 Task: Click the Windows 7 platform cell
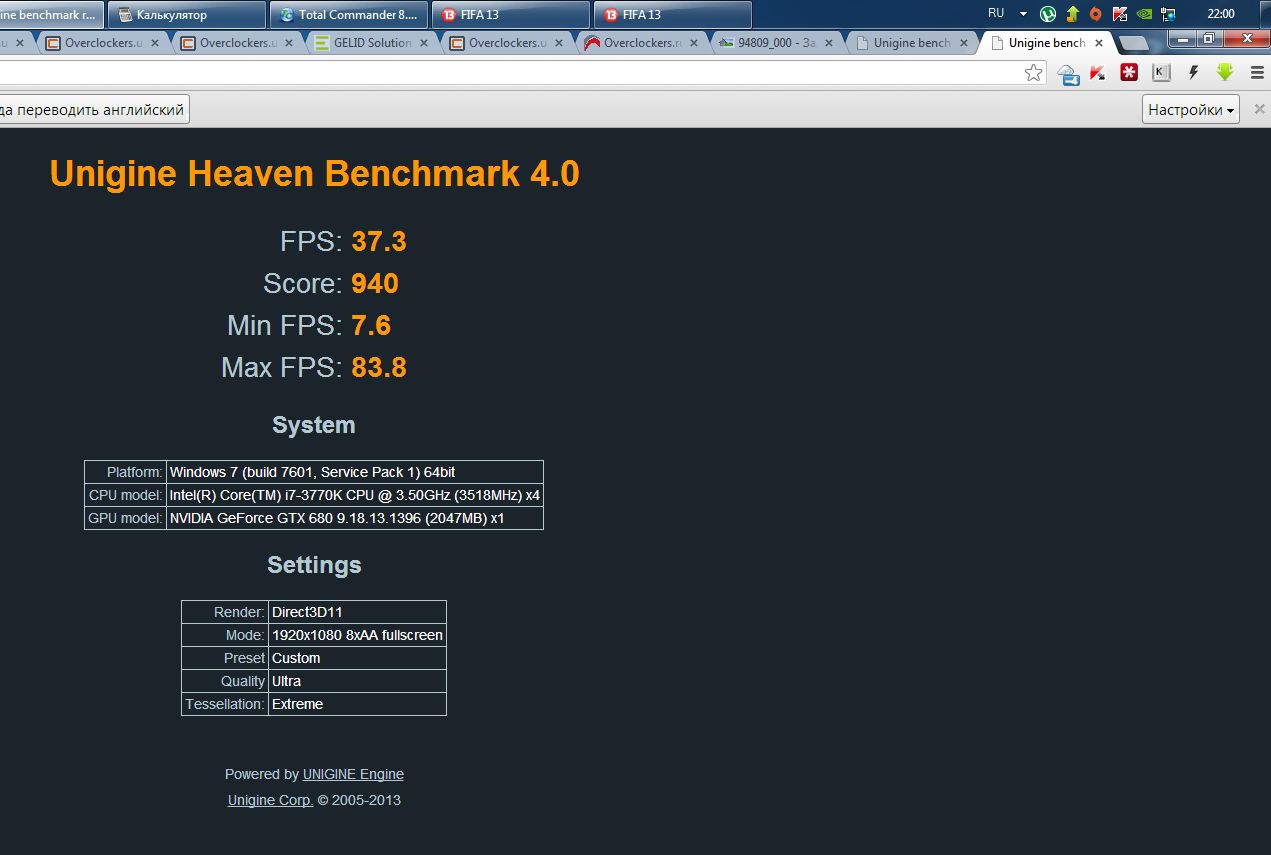(355, 472)
